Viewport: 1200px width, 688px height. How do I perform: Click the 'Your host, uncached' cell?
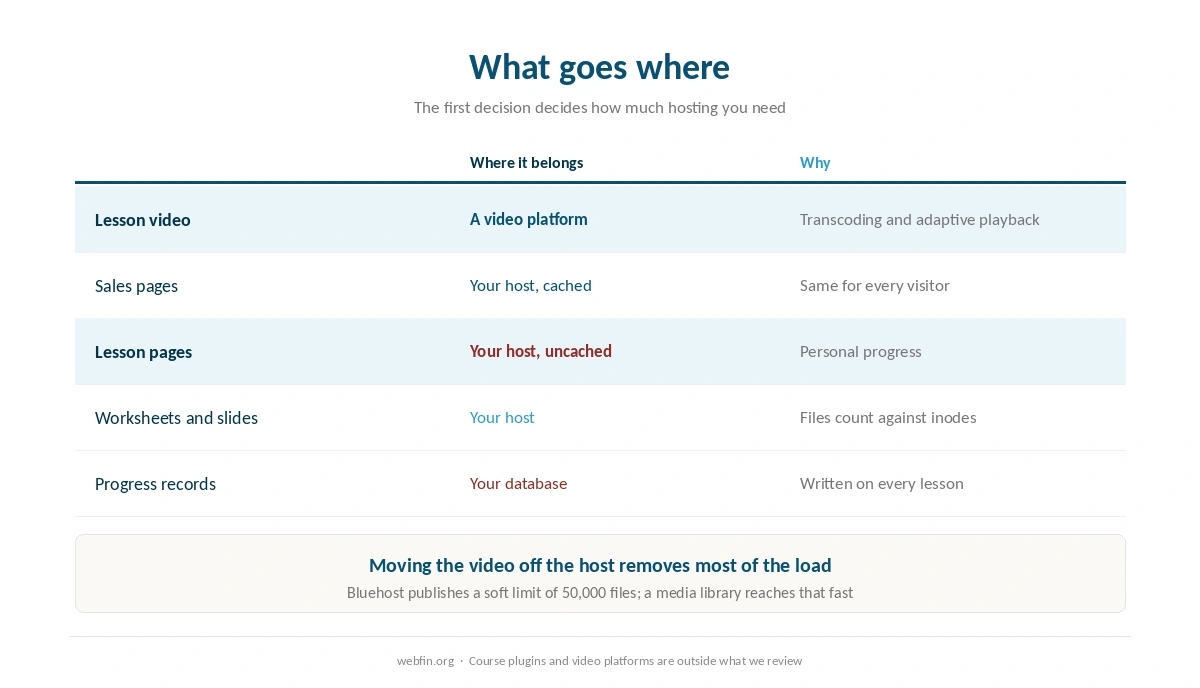(541, 351)
